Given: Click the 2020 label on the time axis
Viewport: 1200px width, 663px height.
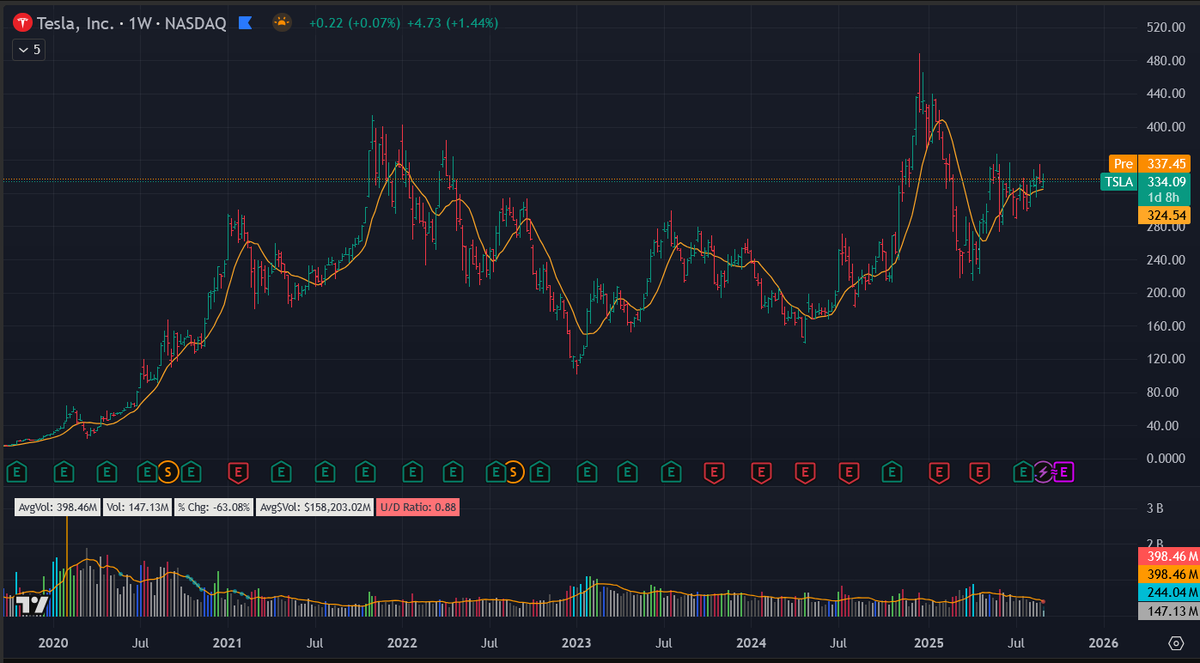Looking at the screenshot, I should 55,642.
